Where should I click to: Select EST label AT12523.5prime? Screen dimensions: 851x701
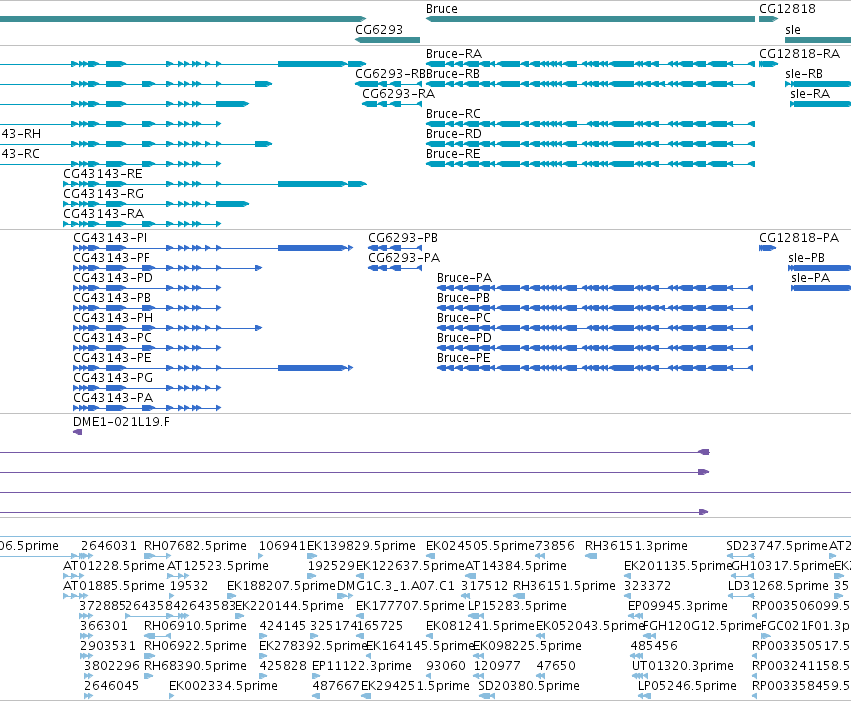point(218,566)
